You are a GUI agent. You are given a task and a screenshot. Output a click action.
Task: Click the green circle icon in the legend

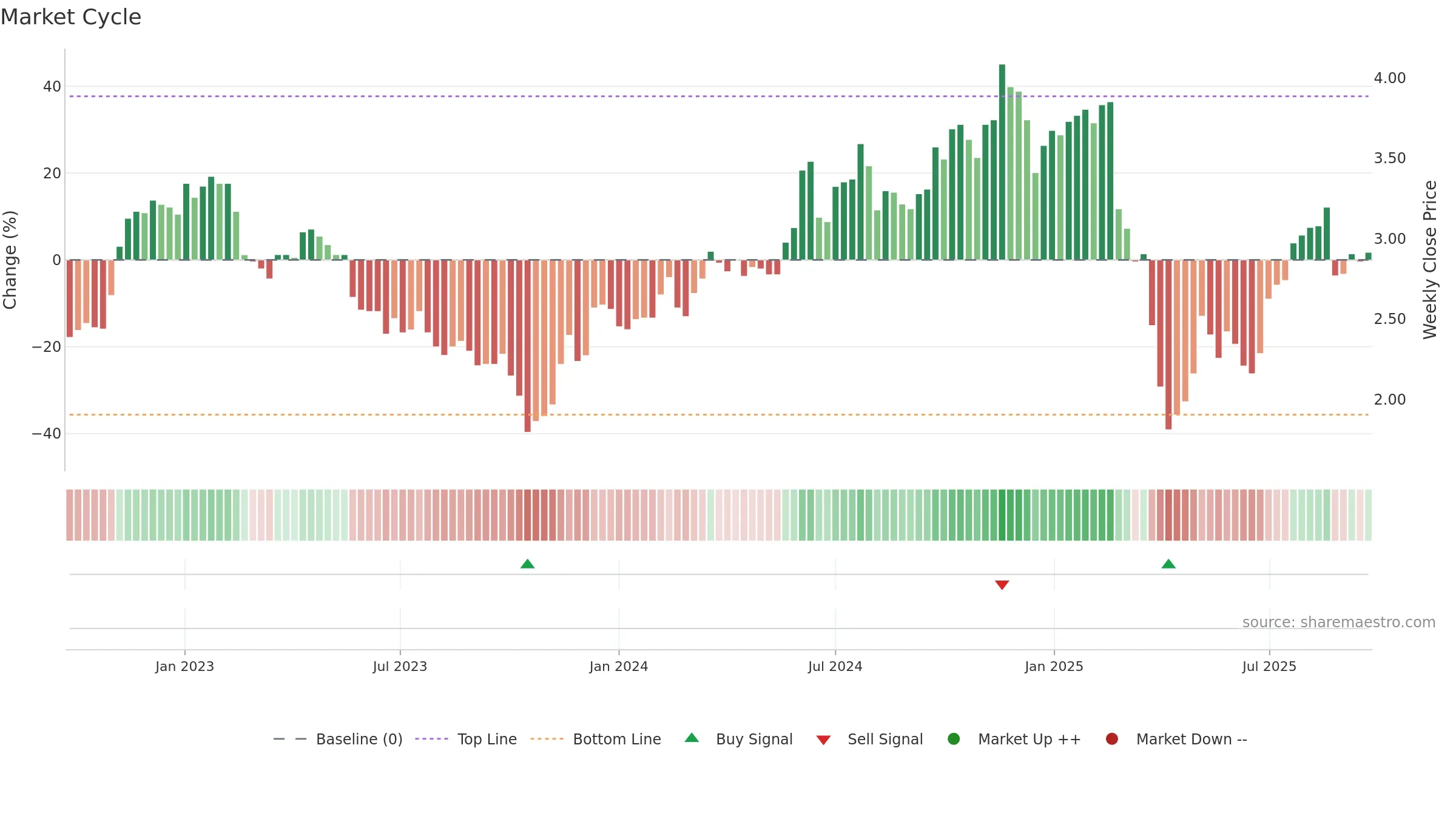[954, 739]
